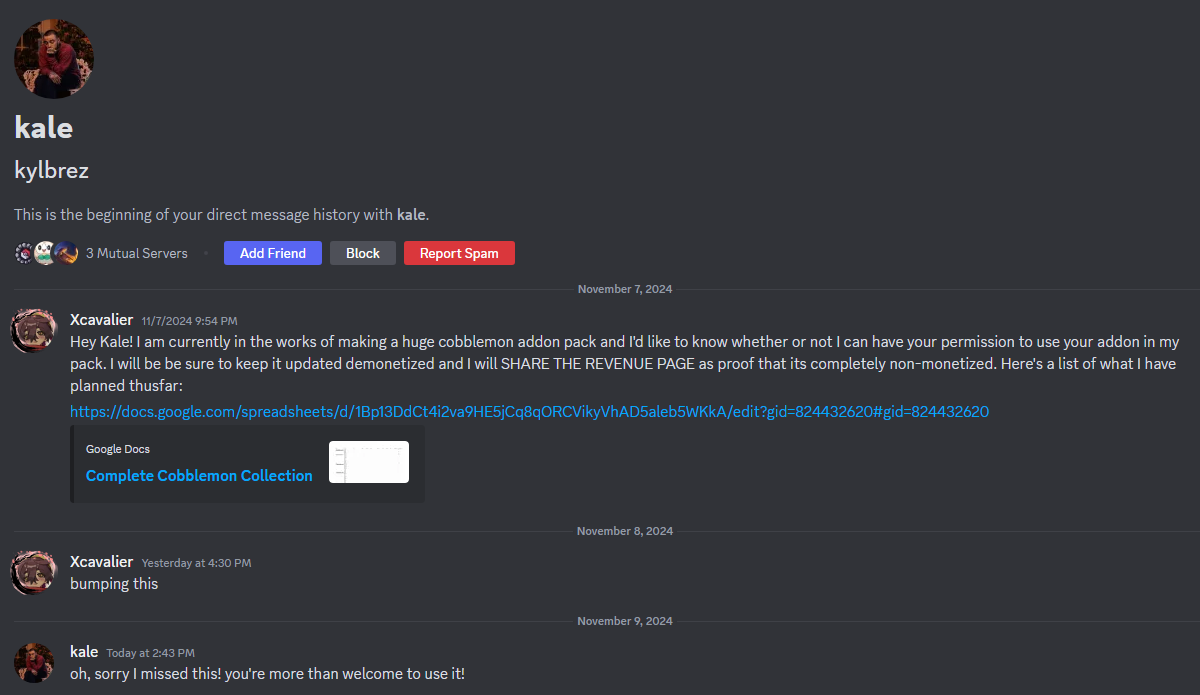
Task: Click the kale username on the last message
Action: 84,652
